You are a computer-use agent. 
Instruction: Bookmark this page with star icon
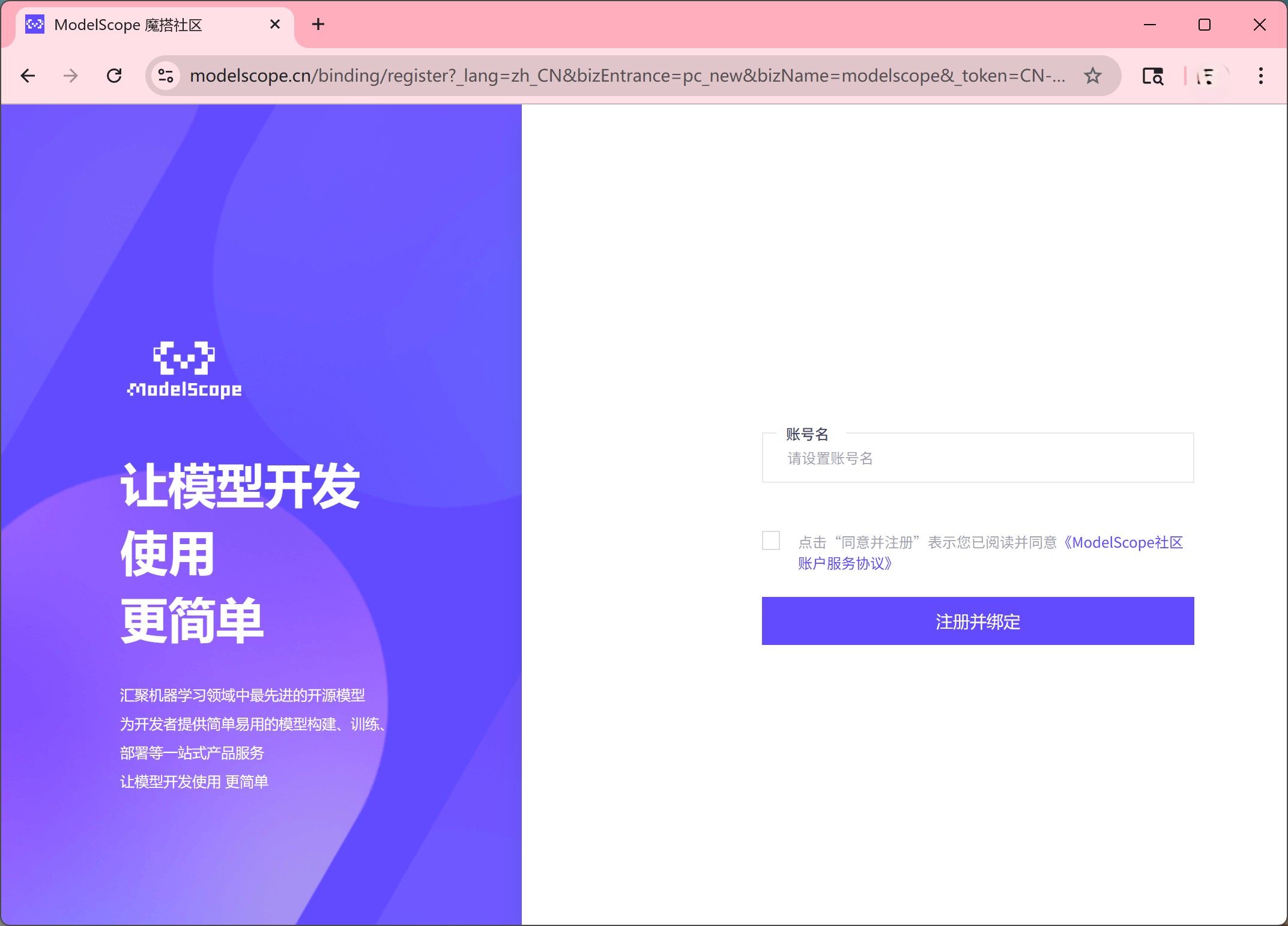coord(1092,76)
